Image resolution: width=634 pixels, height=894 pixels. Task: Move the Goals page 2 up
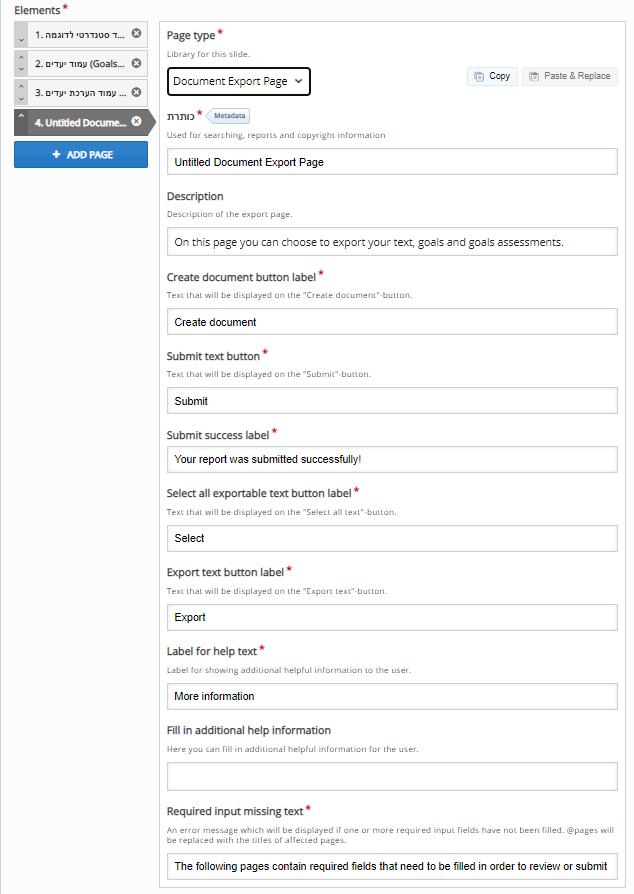coord(21,57)
